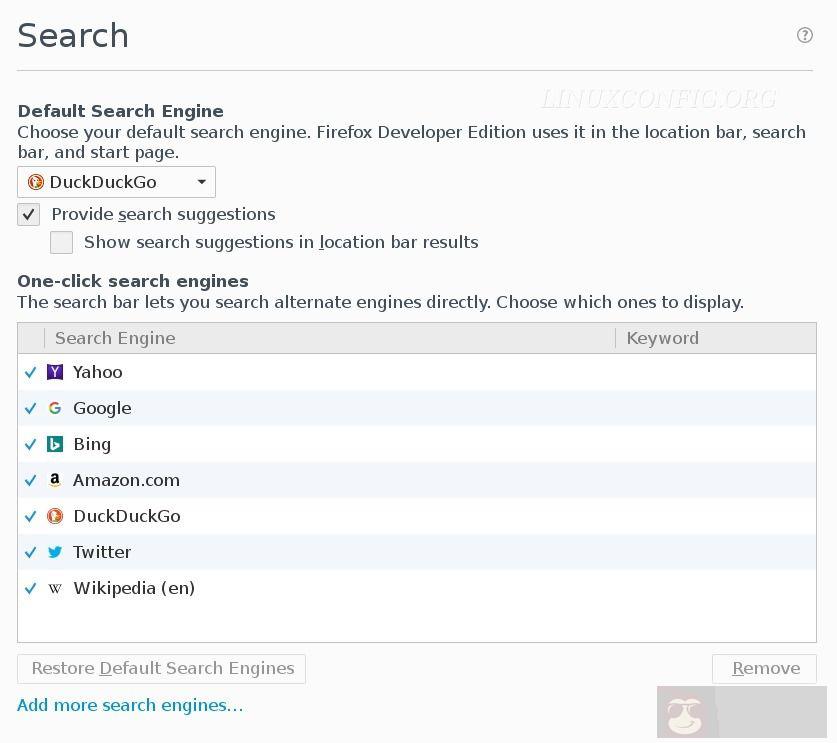Click the DuckDuckGo icon in engine list

[x=55, y=516]
